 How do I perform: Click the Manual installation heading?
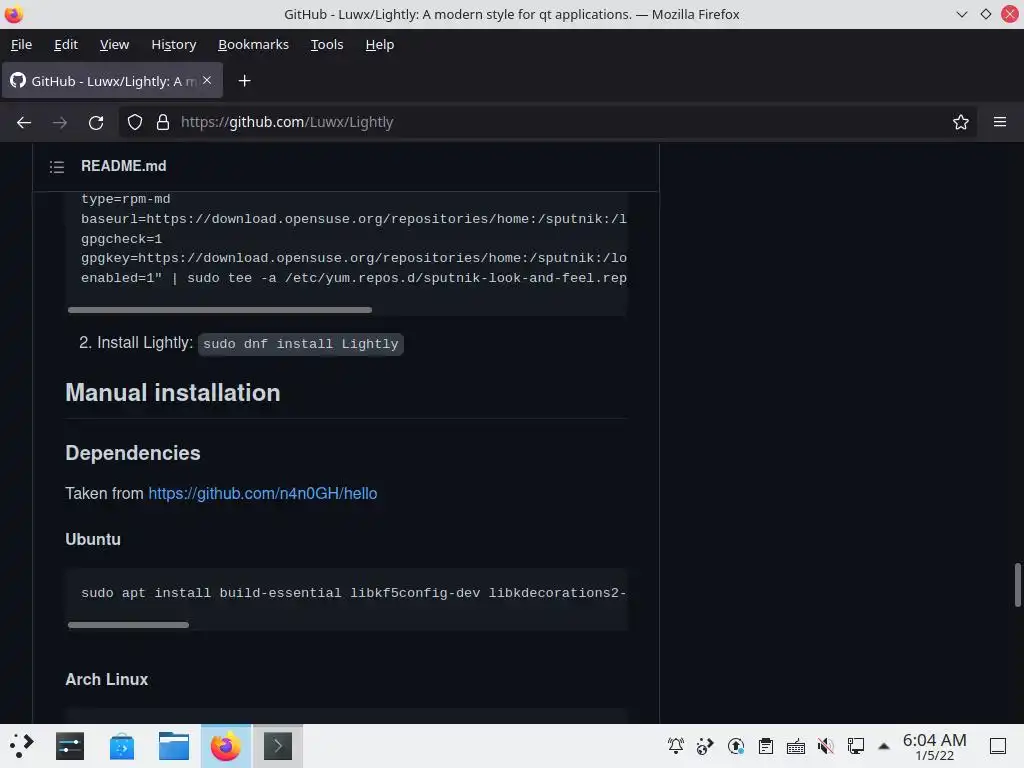pyautogui.click(x=172, y=392)
